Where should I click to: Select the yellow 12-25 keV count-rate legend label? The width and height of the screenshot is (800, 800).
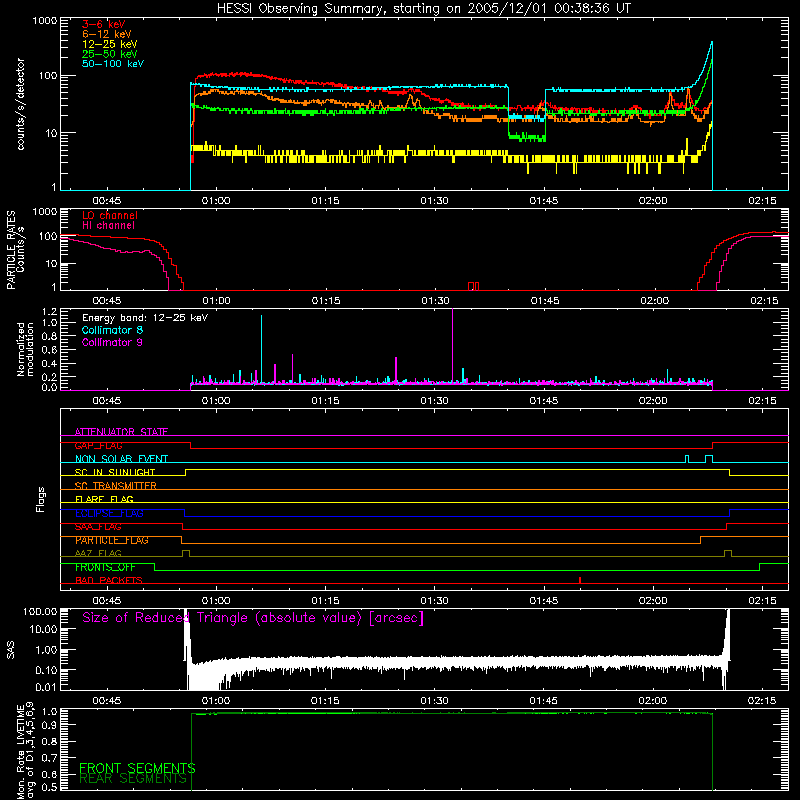point(110,44)
